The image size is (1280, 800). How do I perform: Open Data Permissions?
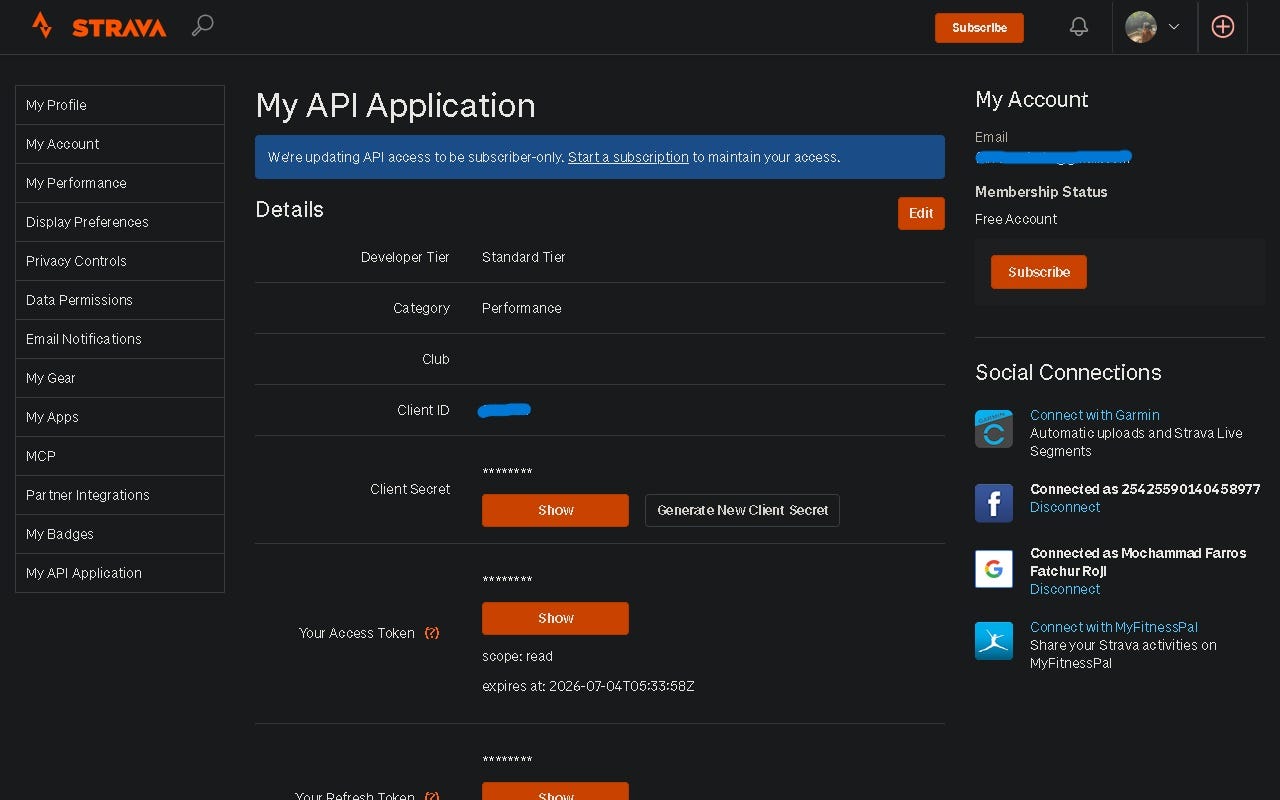click(120, 300)
